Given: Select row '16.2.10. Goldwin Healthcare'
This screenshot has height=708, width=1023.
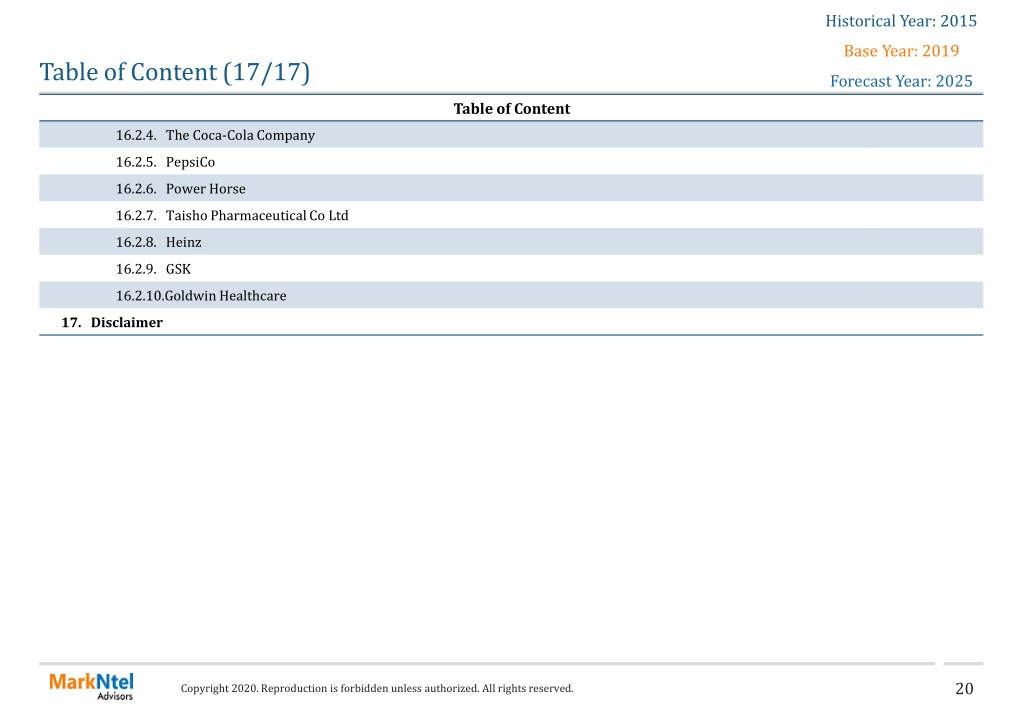Looking at the screenshot, I should tap(511, 296).
